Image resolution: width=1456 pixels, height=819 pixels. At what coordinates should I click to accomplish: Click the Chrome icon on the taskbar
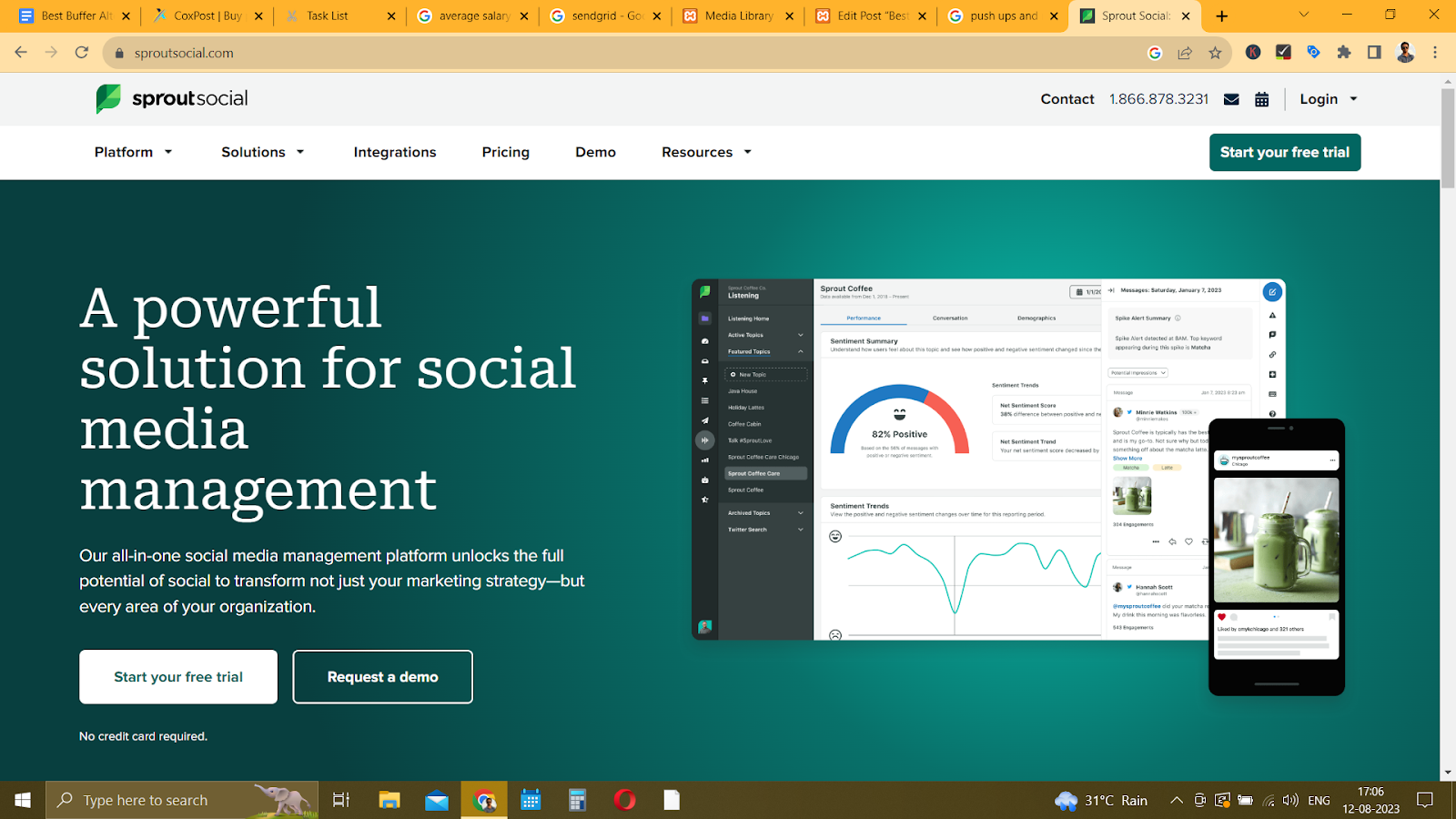pyautogui.click(x=484, y=800)
